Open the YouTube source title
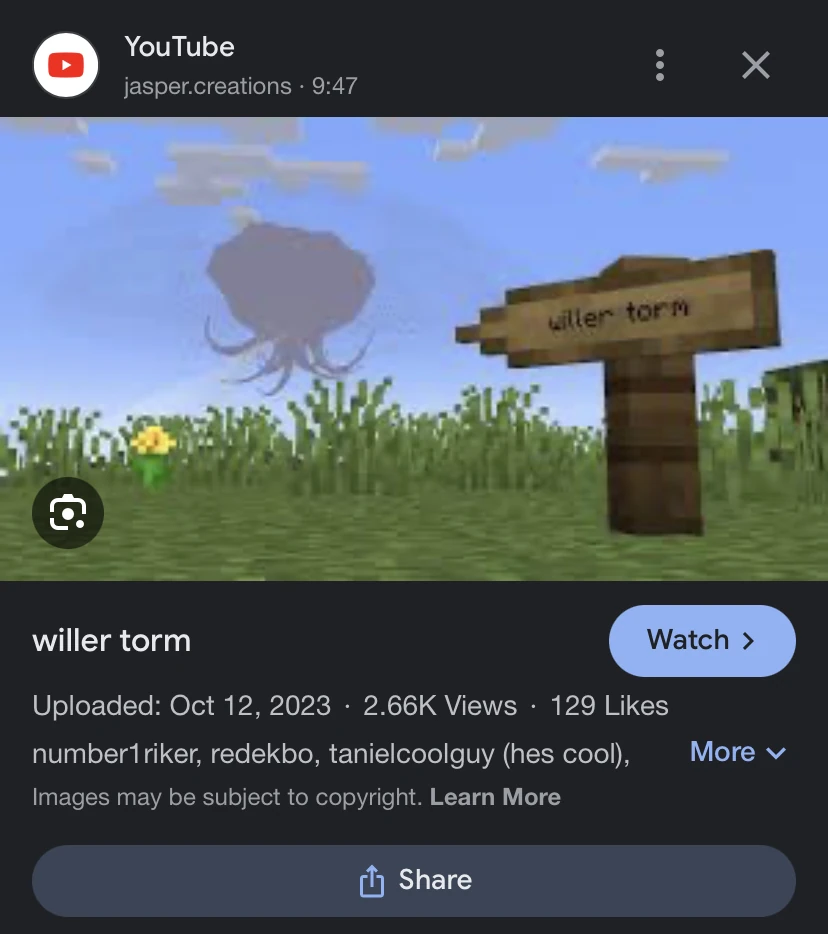The image size is (828, 934). (x=179, y=46)
